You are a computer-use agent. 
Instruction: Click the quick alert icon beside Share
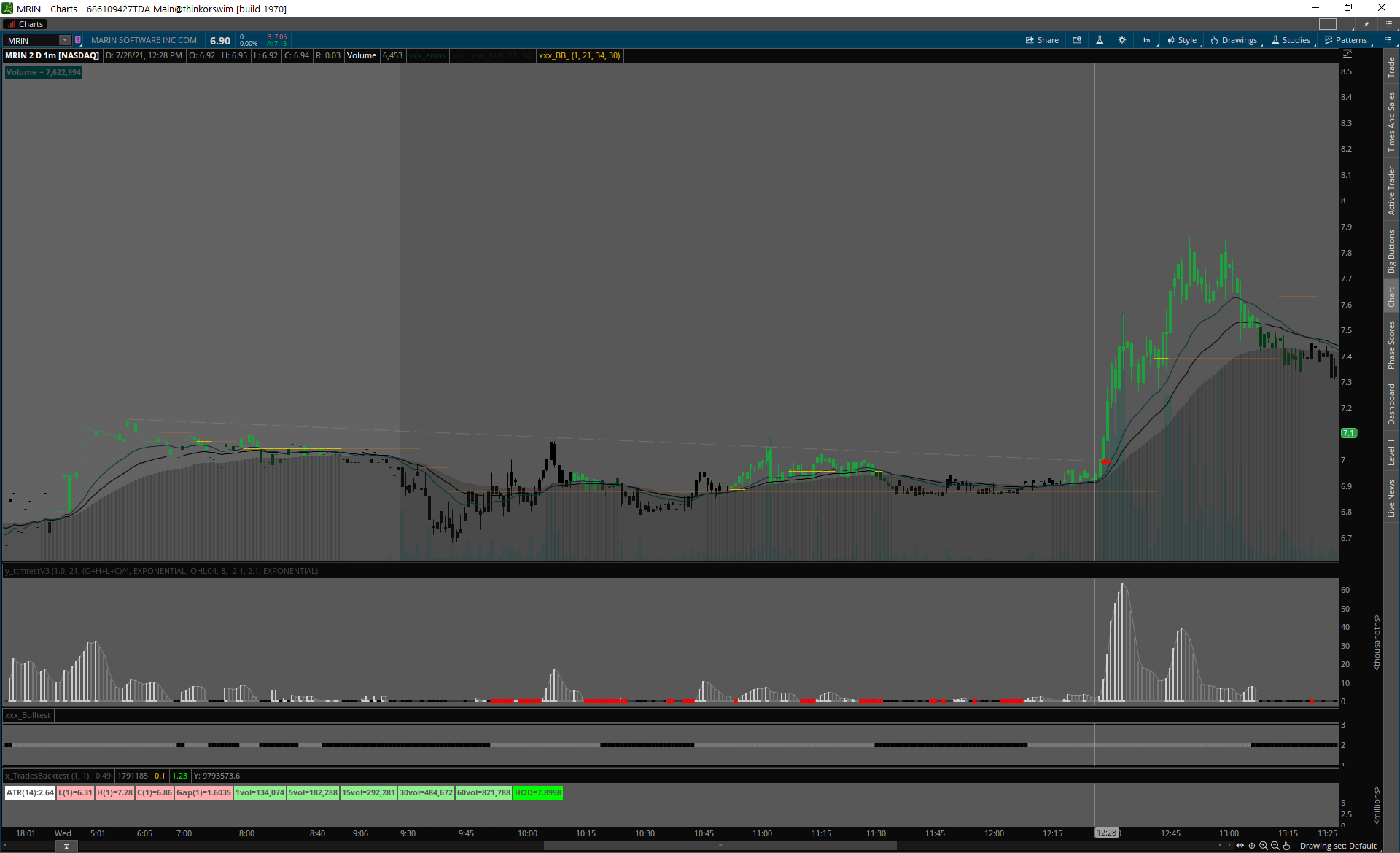click(x=1077, y=40)
